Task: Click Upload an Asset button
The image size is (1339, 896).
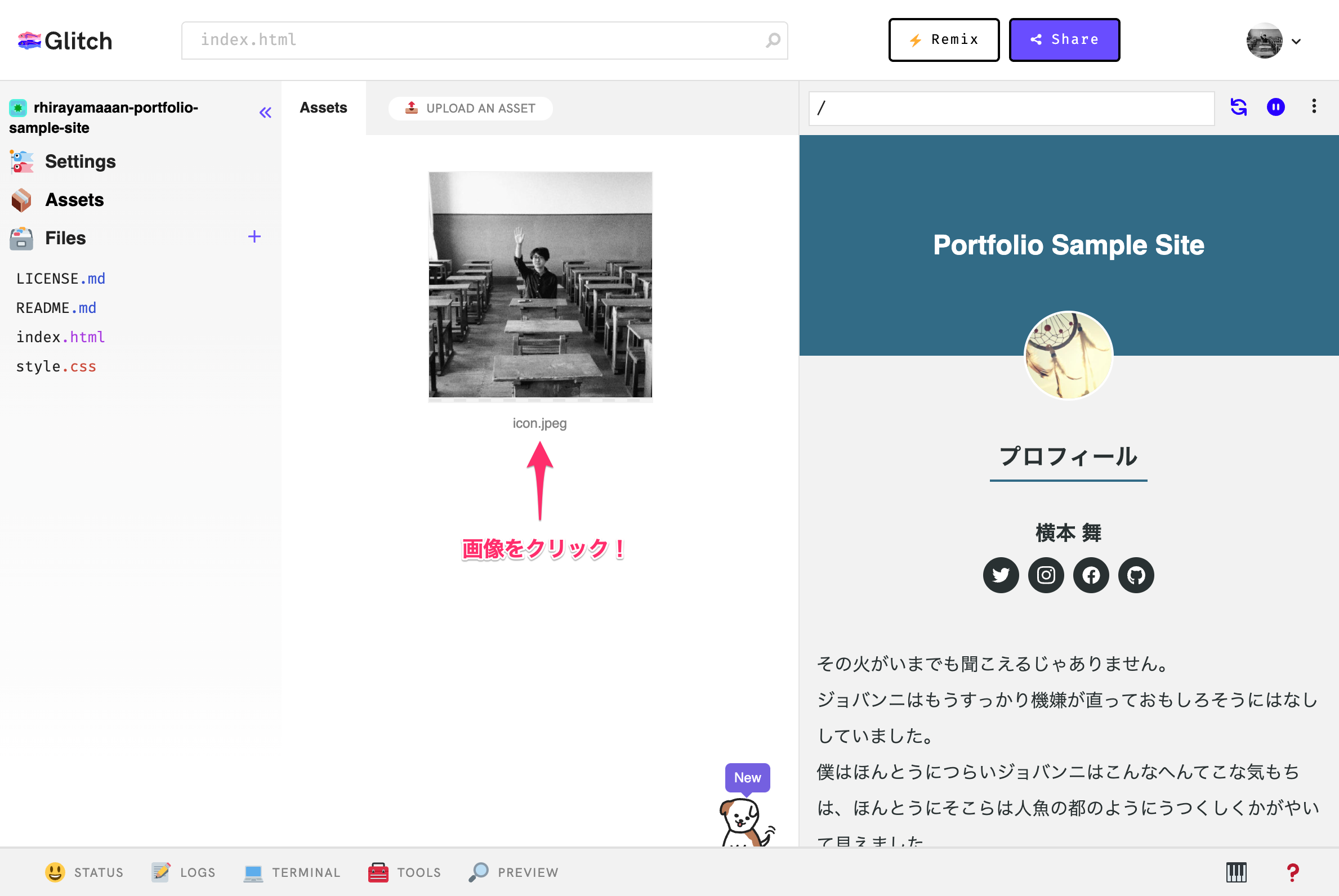Action: [x=471, y=108]
